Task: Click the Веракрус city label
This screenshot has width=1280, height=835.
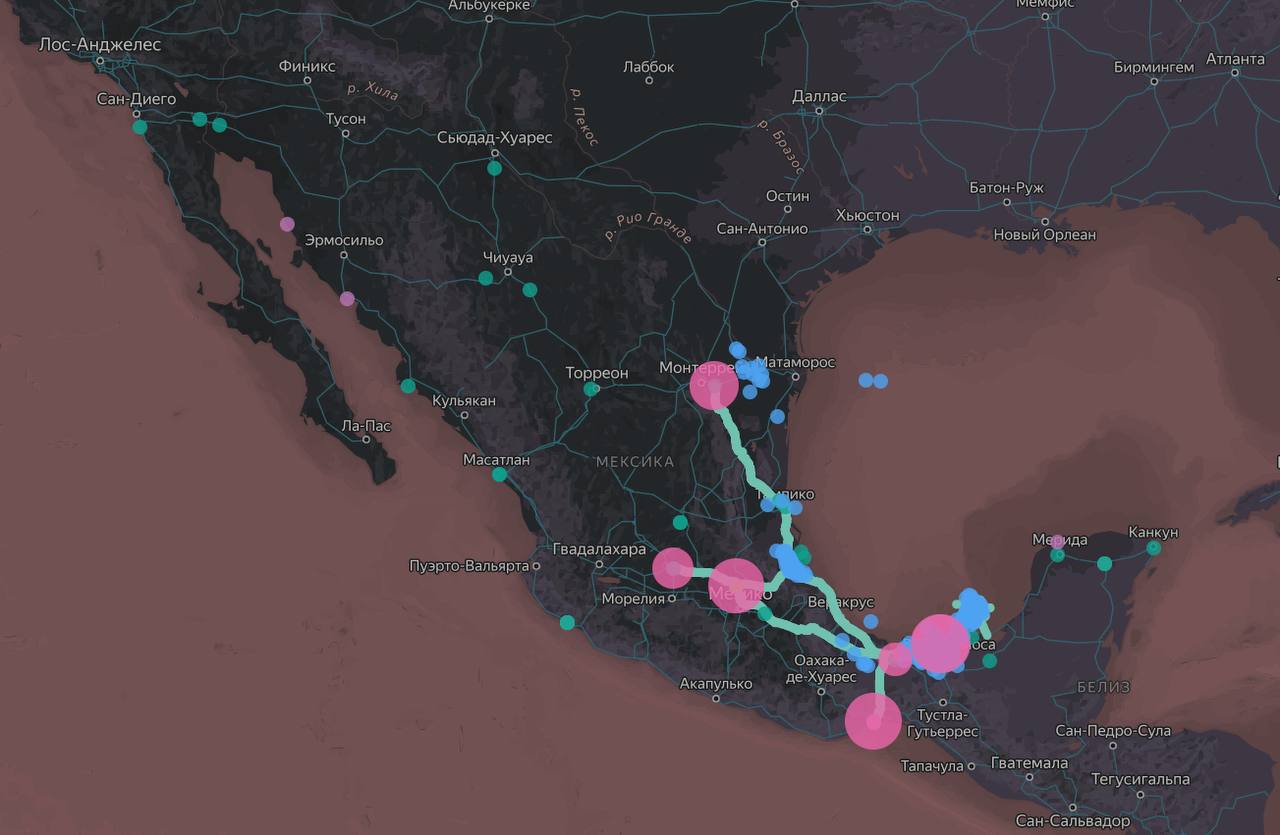Action: click(x=840, y=603)
